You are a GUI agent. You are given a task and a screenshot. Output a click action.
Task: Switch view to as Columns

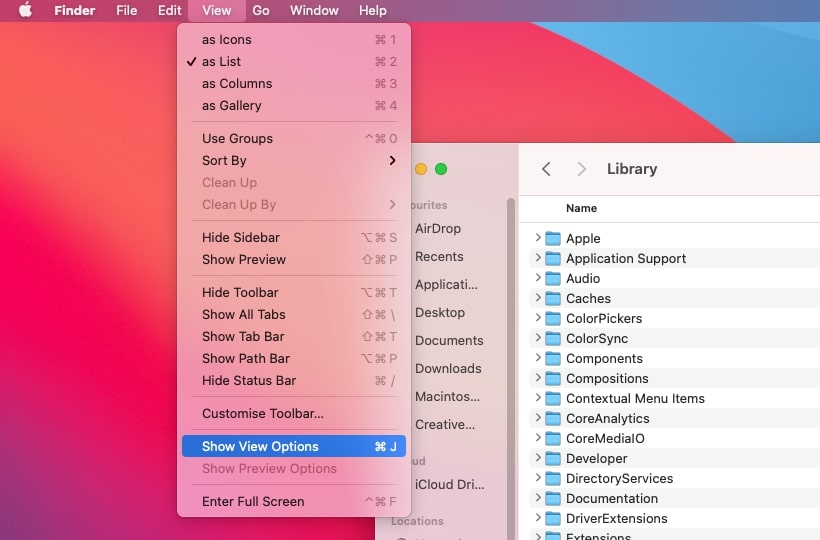coord(294,84)
